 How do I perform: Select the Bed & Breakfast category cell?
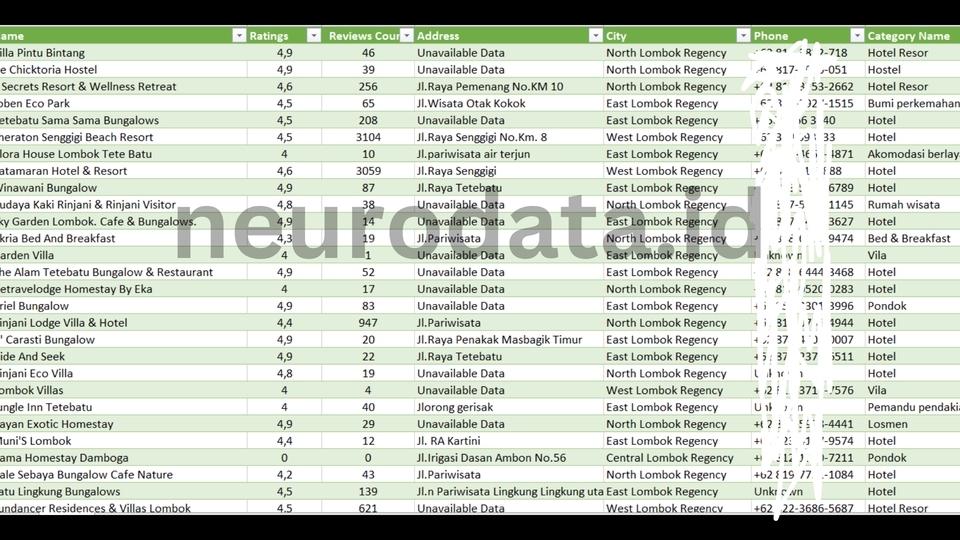point(908,239)
